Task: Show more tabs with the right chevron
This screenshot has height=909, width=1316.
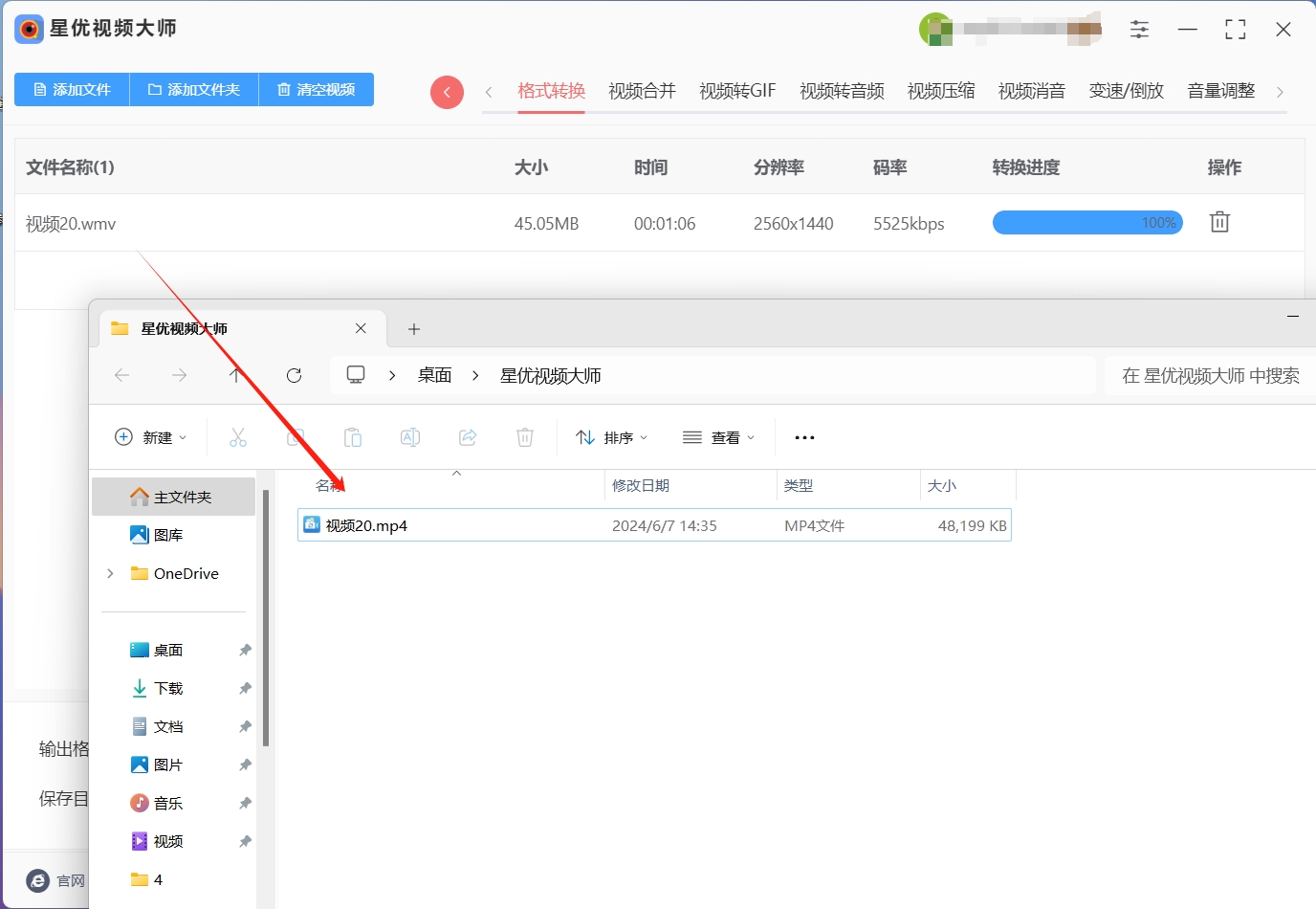Action: (x=1280, y=92)
